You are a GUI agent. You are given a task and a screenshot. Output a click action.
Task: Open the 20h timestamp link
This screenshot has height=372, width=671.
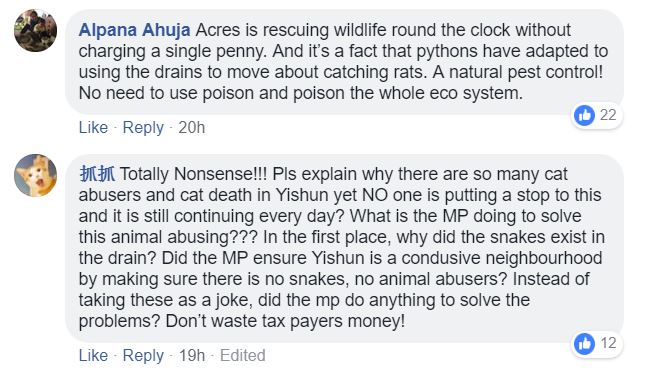pos(191,128)
